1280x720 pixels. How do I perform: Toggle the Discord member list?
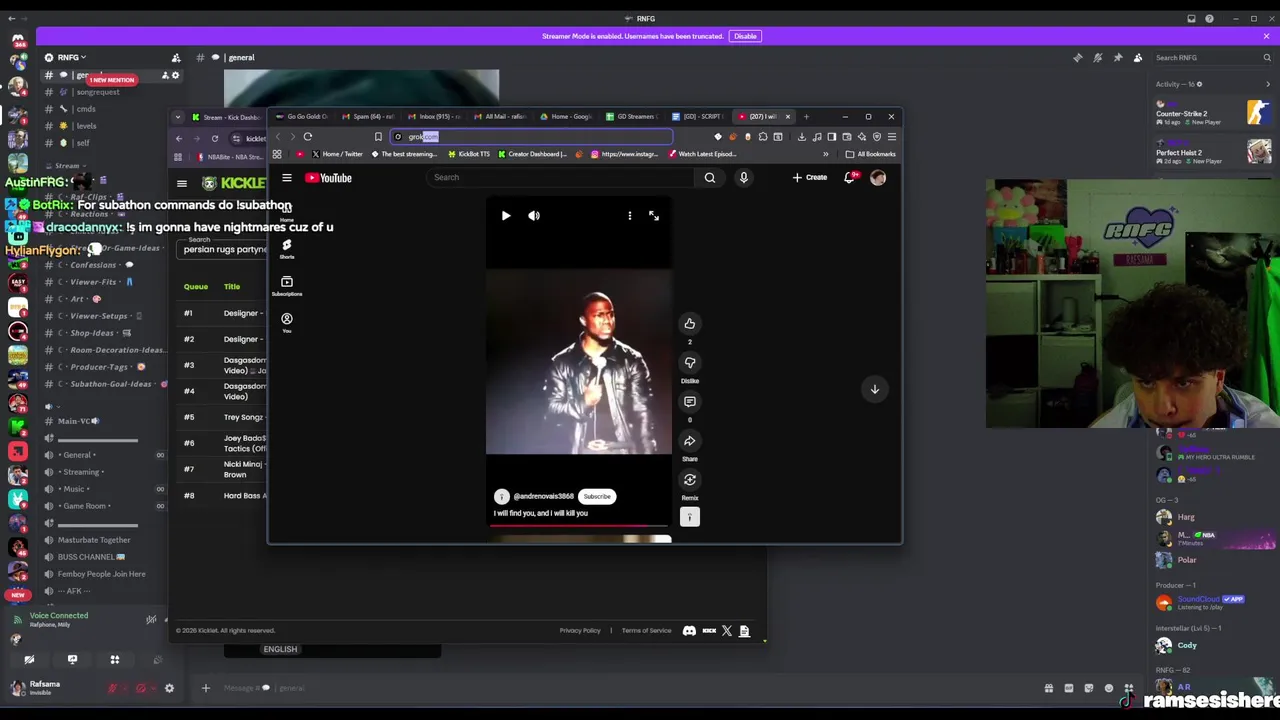tap(1138, 58)
